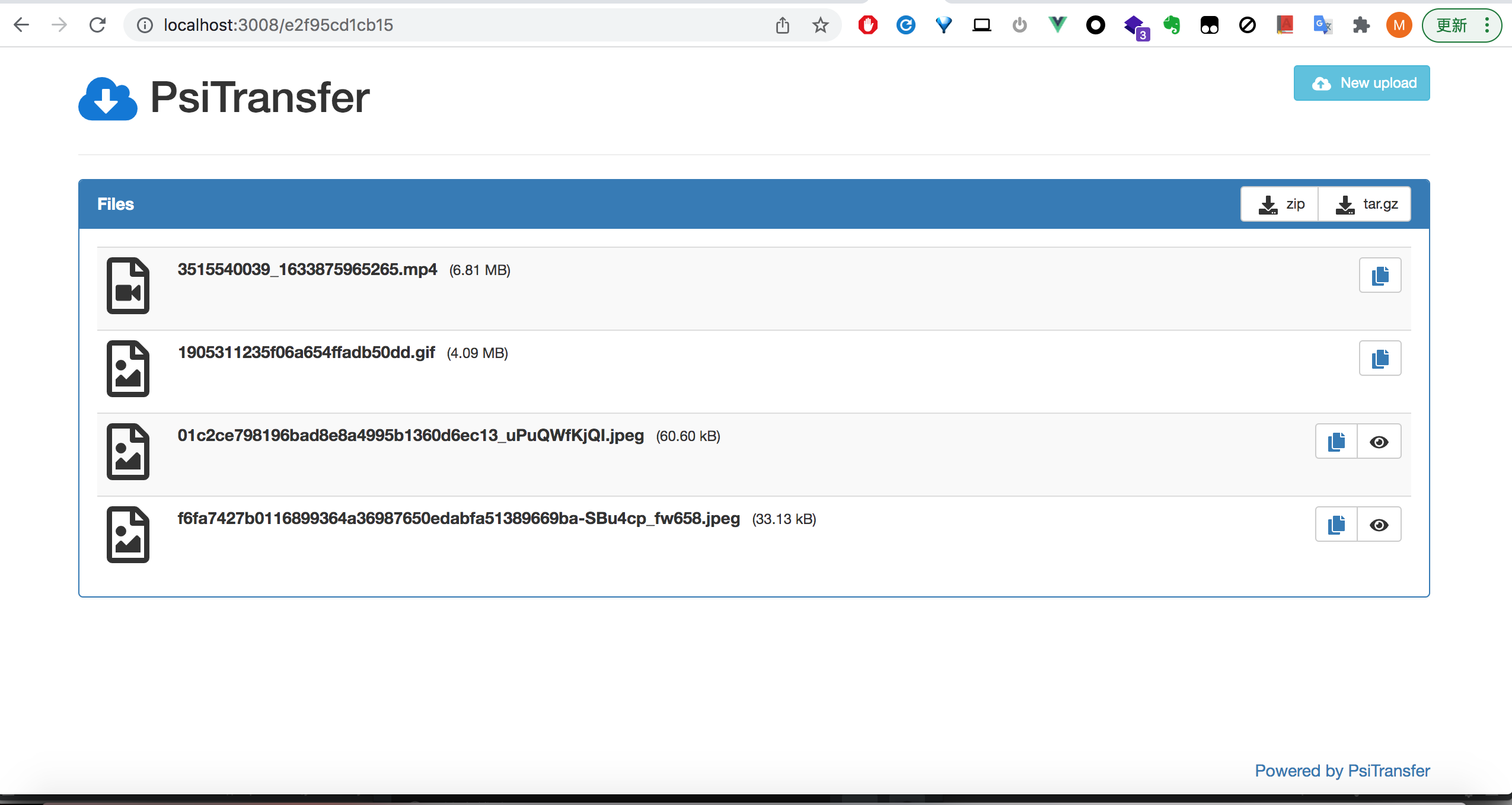Download 3515540039_1633875965265.mp4 file

pyautogui.click(x=307, y=270)
